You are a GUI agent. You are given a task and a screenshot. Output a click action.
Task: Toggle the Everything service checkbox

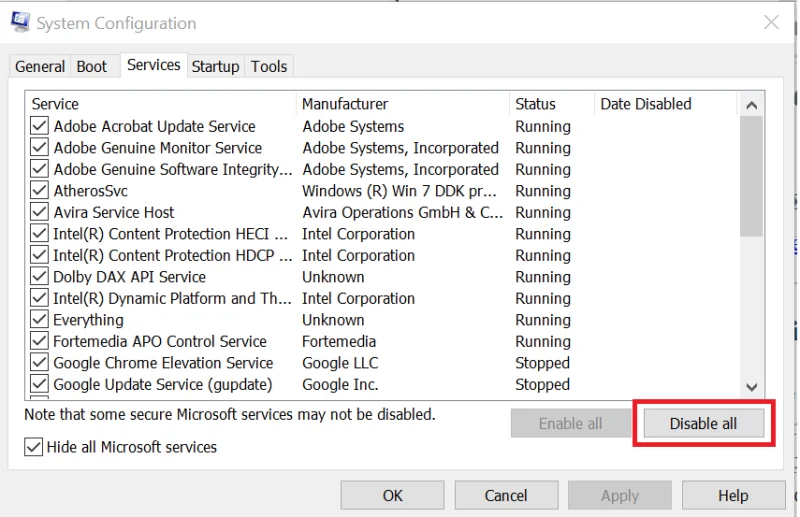(x=39, y=320)
